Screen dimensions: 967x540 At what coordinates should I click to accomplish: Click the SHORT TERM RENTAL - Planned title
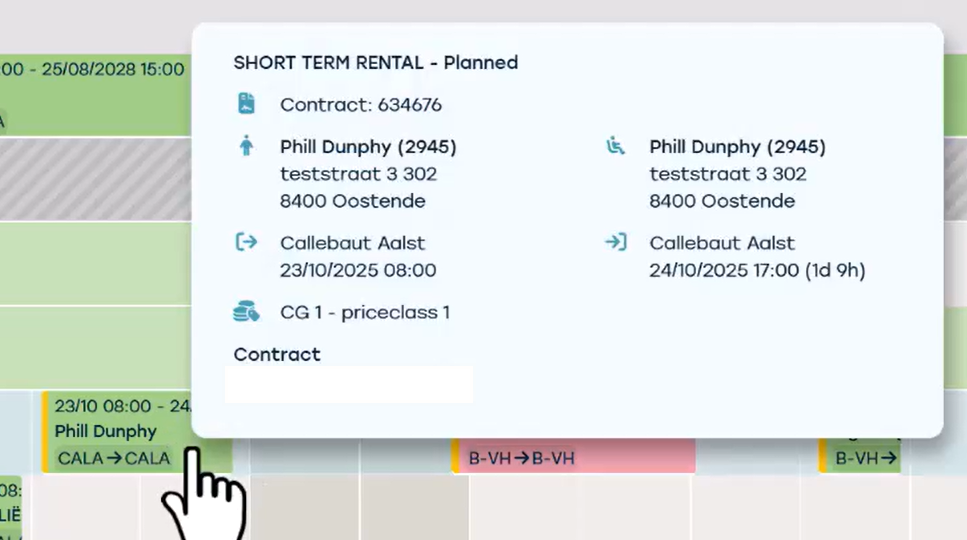coord(375,62)
